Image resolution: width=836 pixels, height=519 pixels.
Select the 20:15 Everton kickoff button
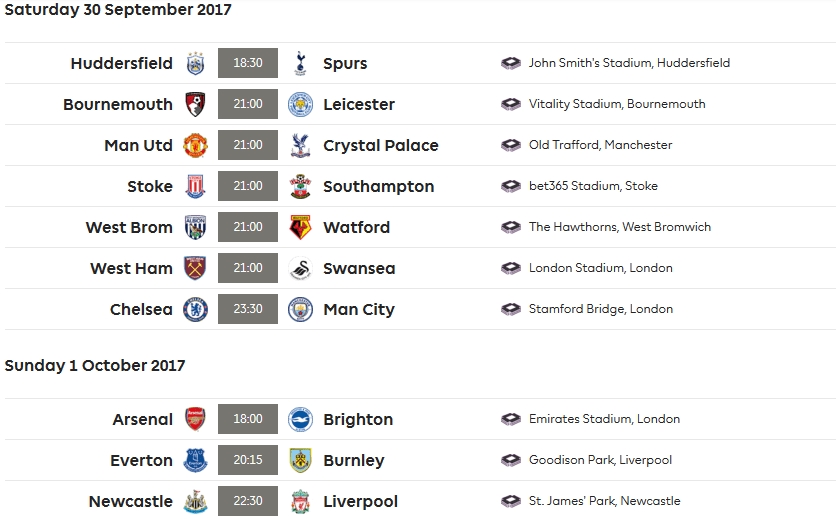click(247, 460)
